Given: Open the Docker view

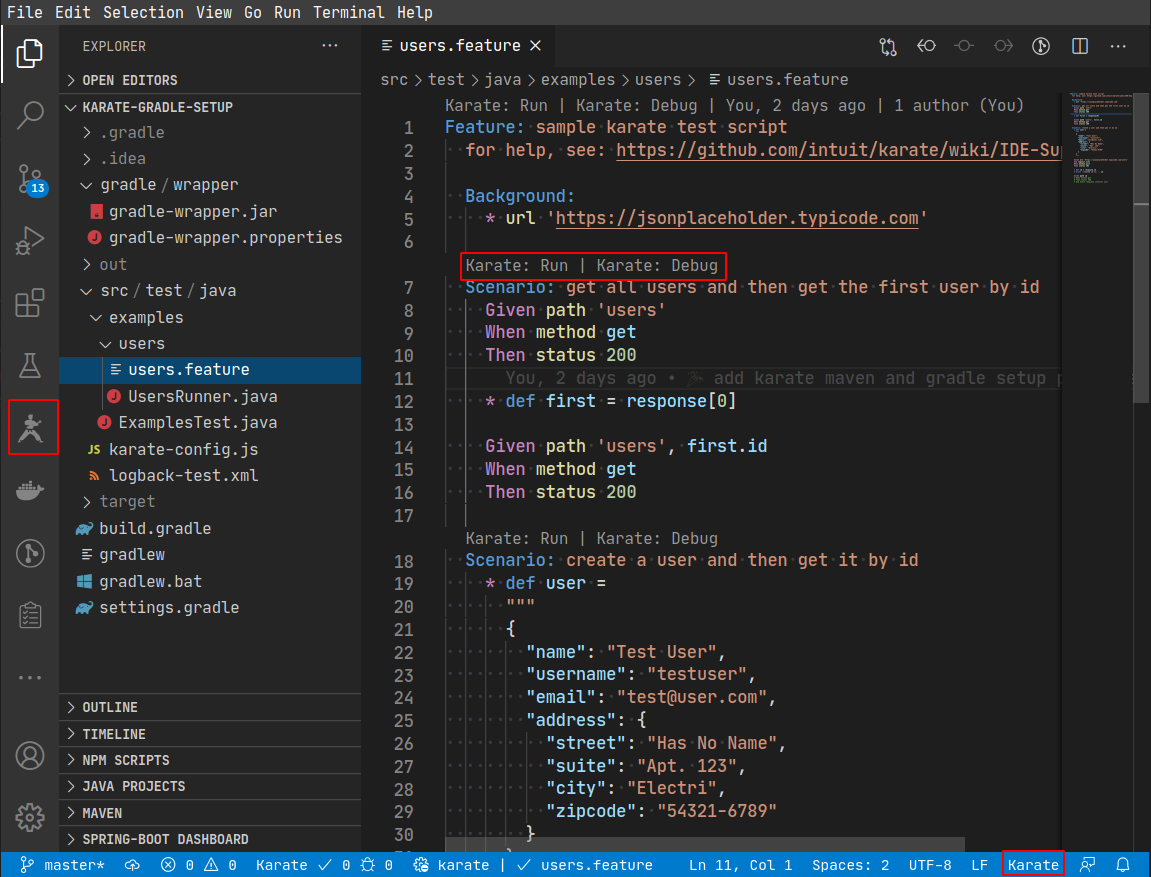Looking at the screenshot, I should (x=30, y=490).
